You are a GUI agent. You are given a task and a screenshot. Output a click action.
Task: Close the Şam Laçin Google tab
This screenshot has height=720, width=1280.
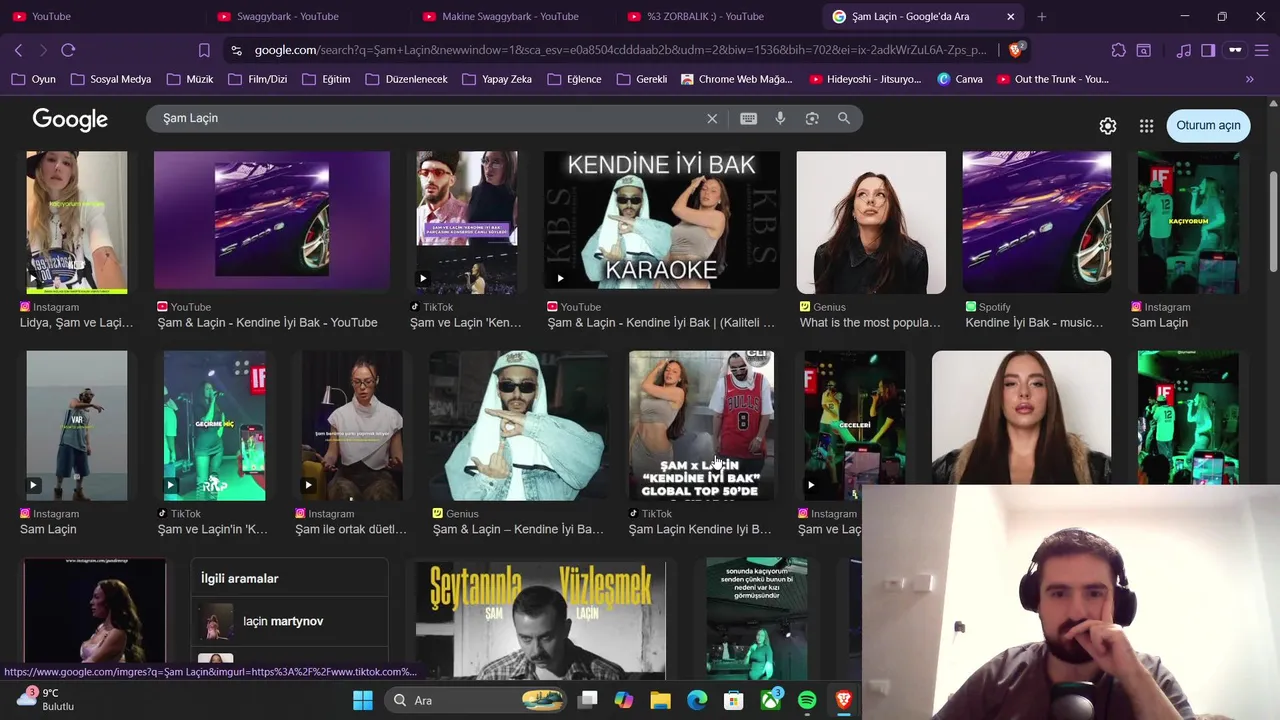(1010, 16)
